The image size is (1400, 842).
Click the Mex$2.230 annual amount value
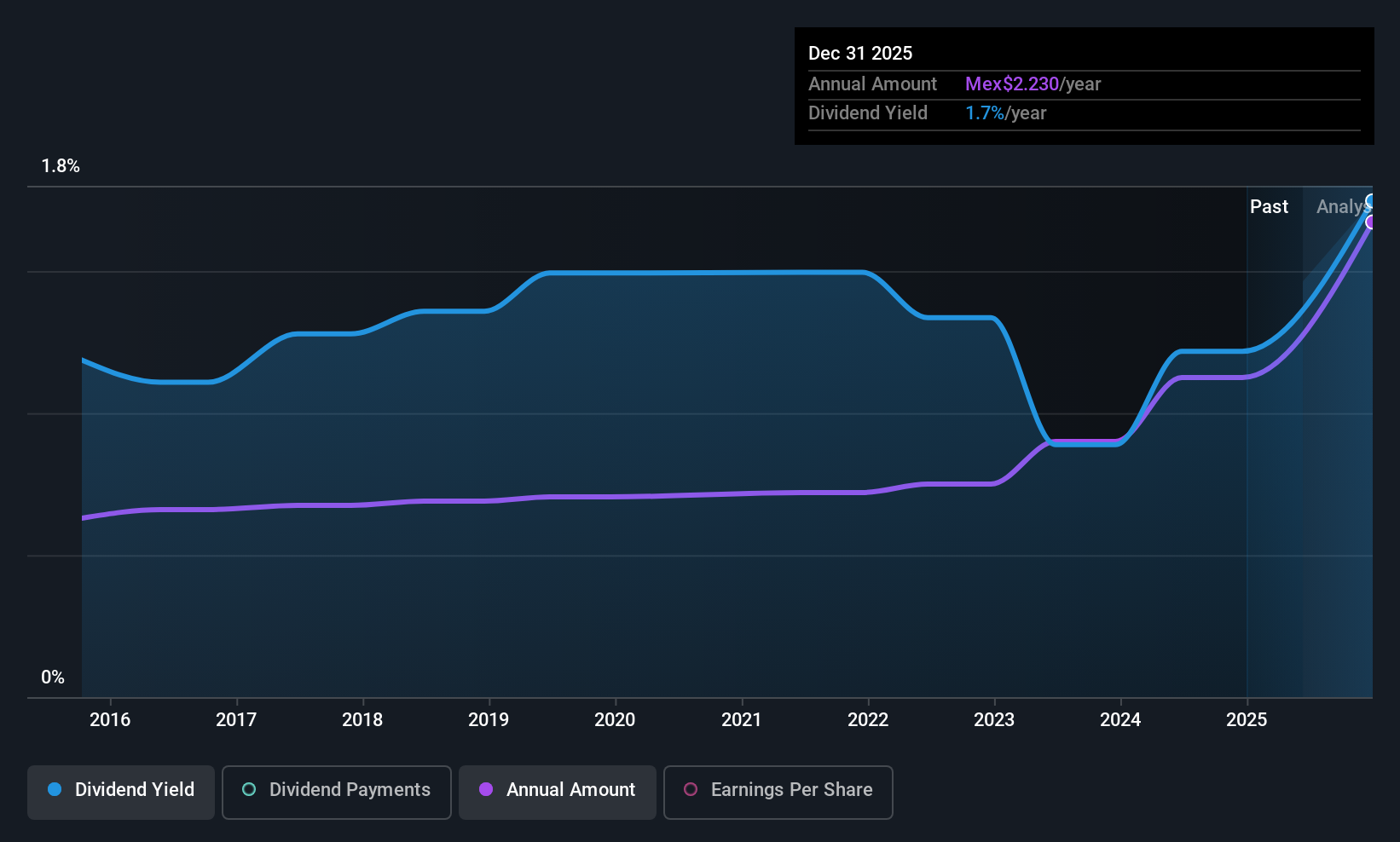1012,84
